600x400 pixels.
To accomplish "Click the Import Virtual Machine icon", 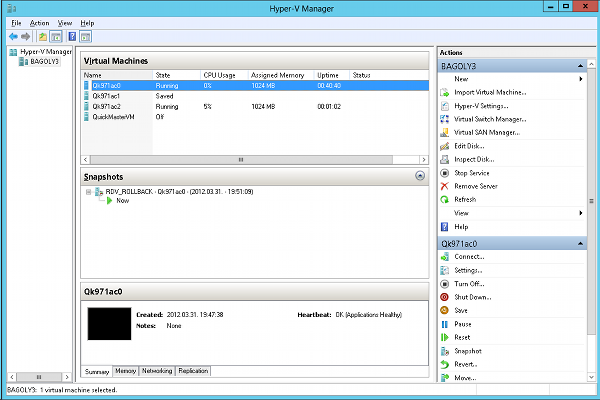I will point(445,92).
